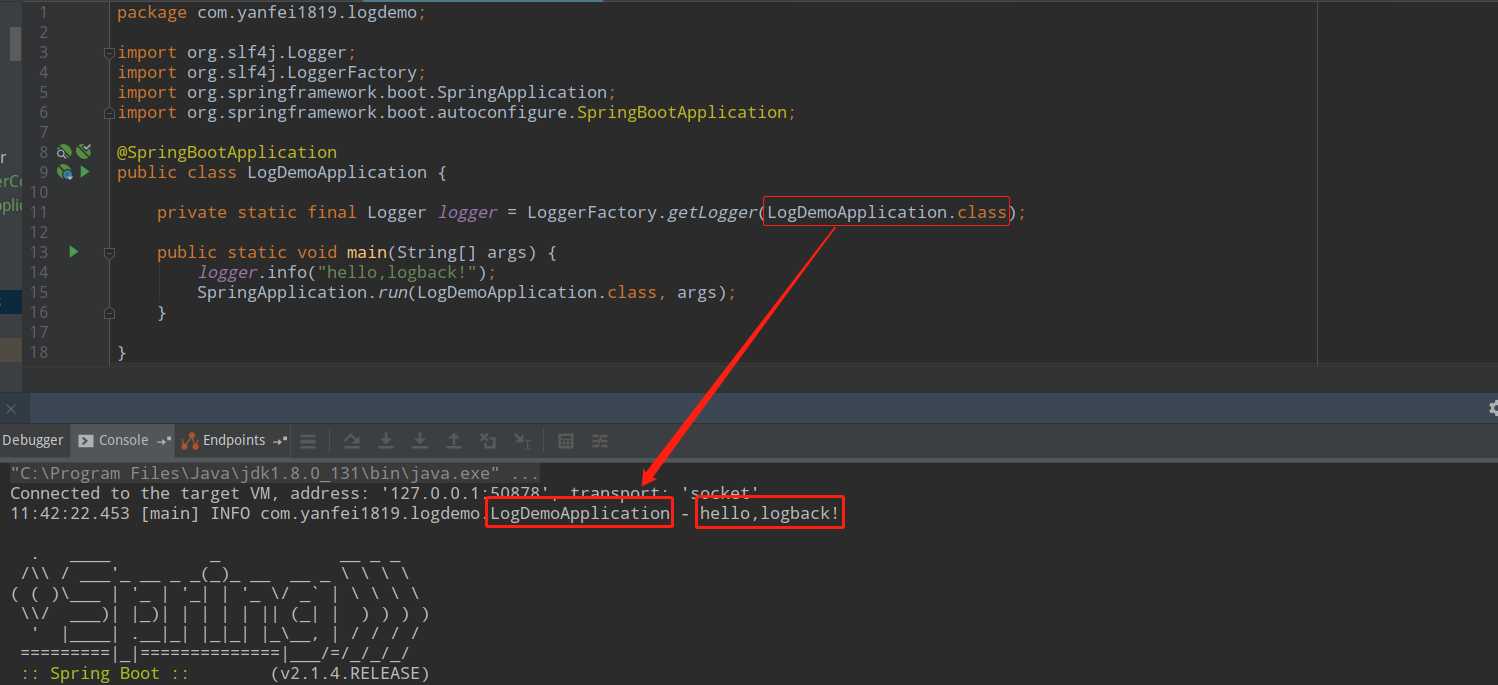Viewport: 1498px width, 685px height.
Task: Click the autoconfigure.SpringBootApplication import line
Action: pos(457,112)
